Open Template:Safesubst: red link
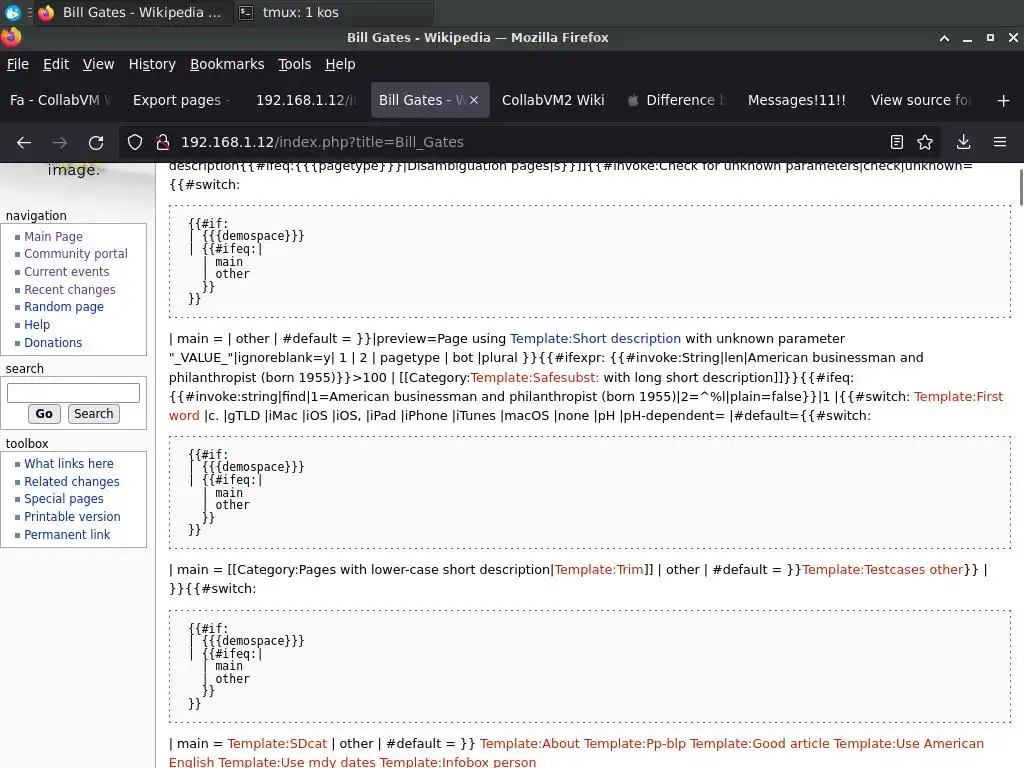The image size is (1024, 768). click(x=534, y=377)
